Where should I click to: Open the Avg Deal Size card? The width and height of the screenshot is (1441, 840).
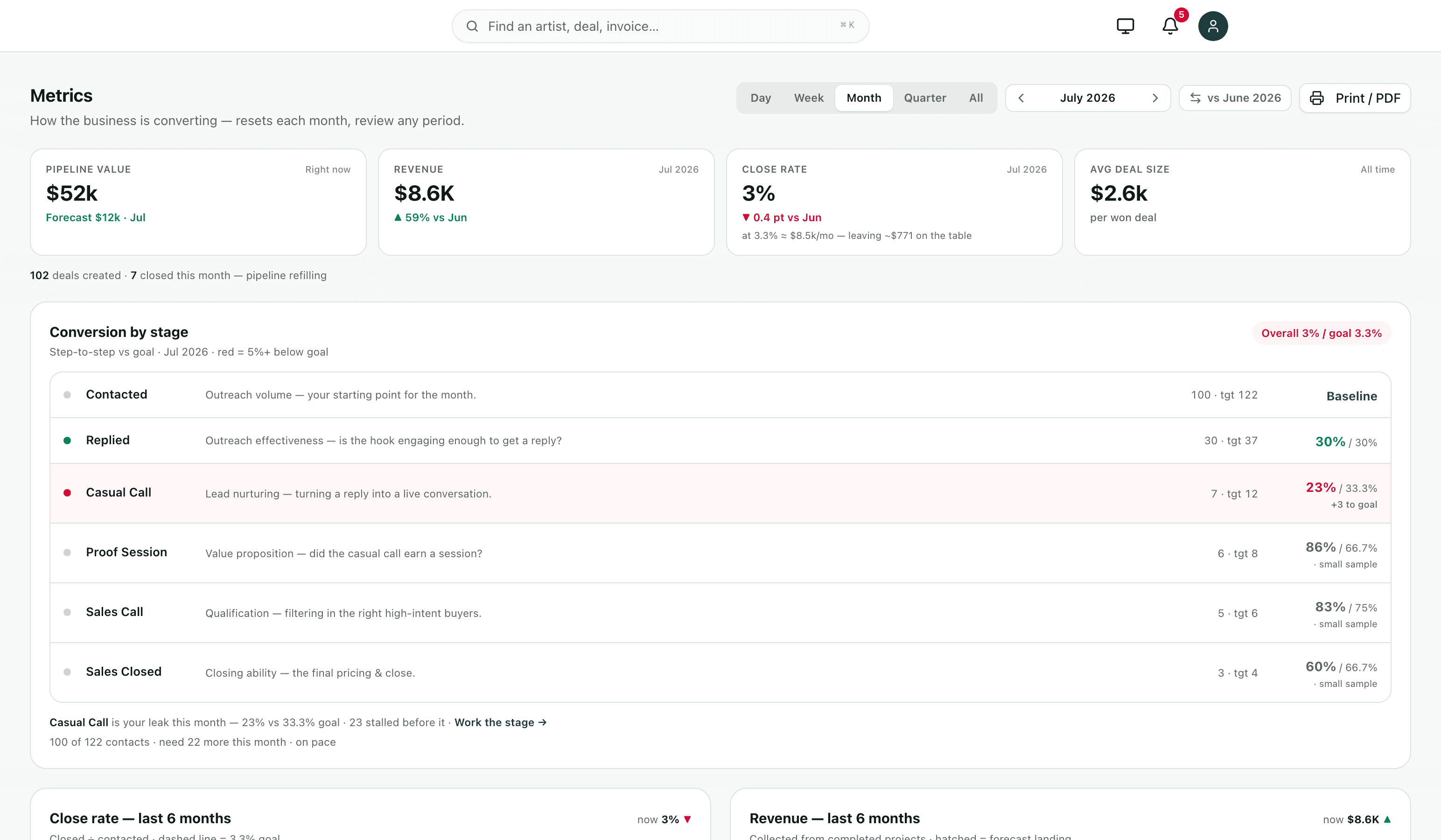pos(1243,202)
